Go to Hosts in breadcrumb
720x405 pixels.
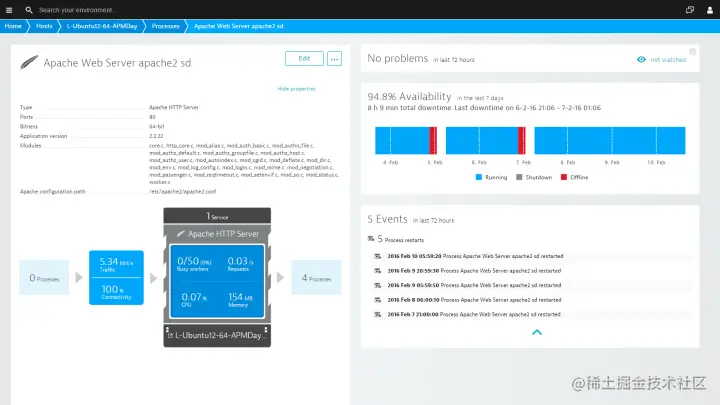click(x=44, y=26)
